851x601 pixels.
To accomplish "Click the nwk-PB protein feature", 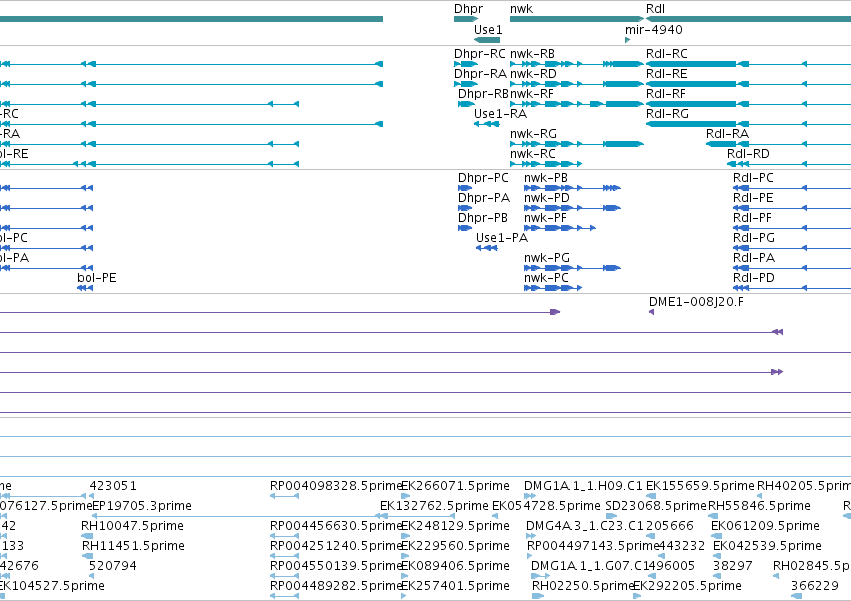I will click(x=572, y=188).
